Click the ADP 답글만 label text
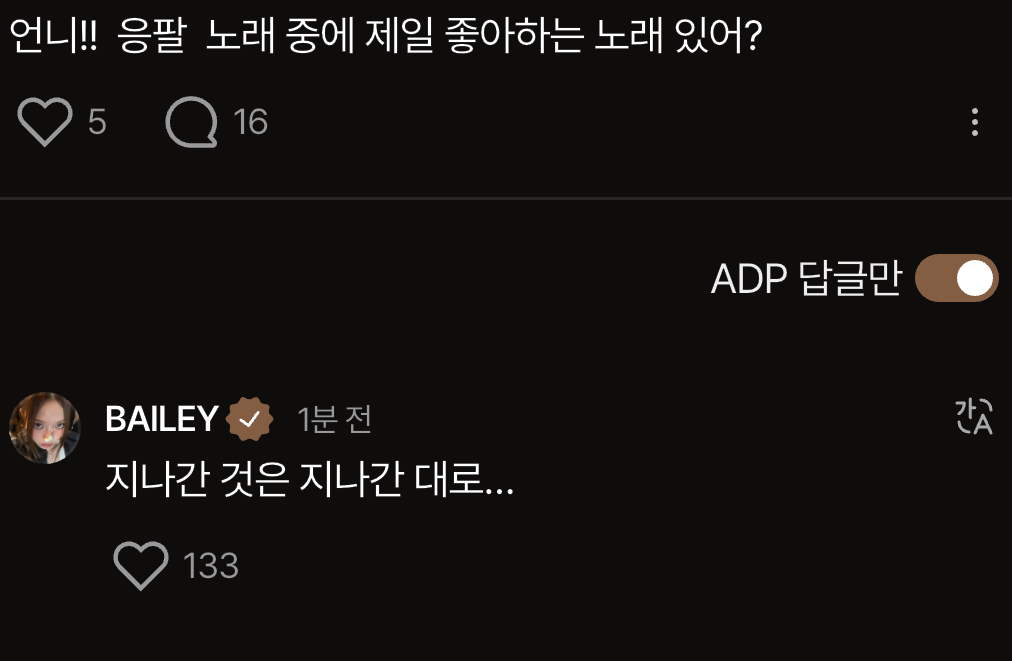The height and width of the screenshot is (661, 1012). click(805, 279)
